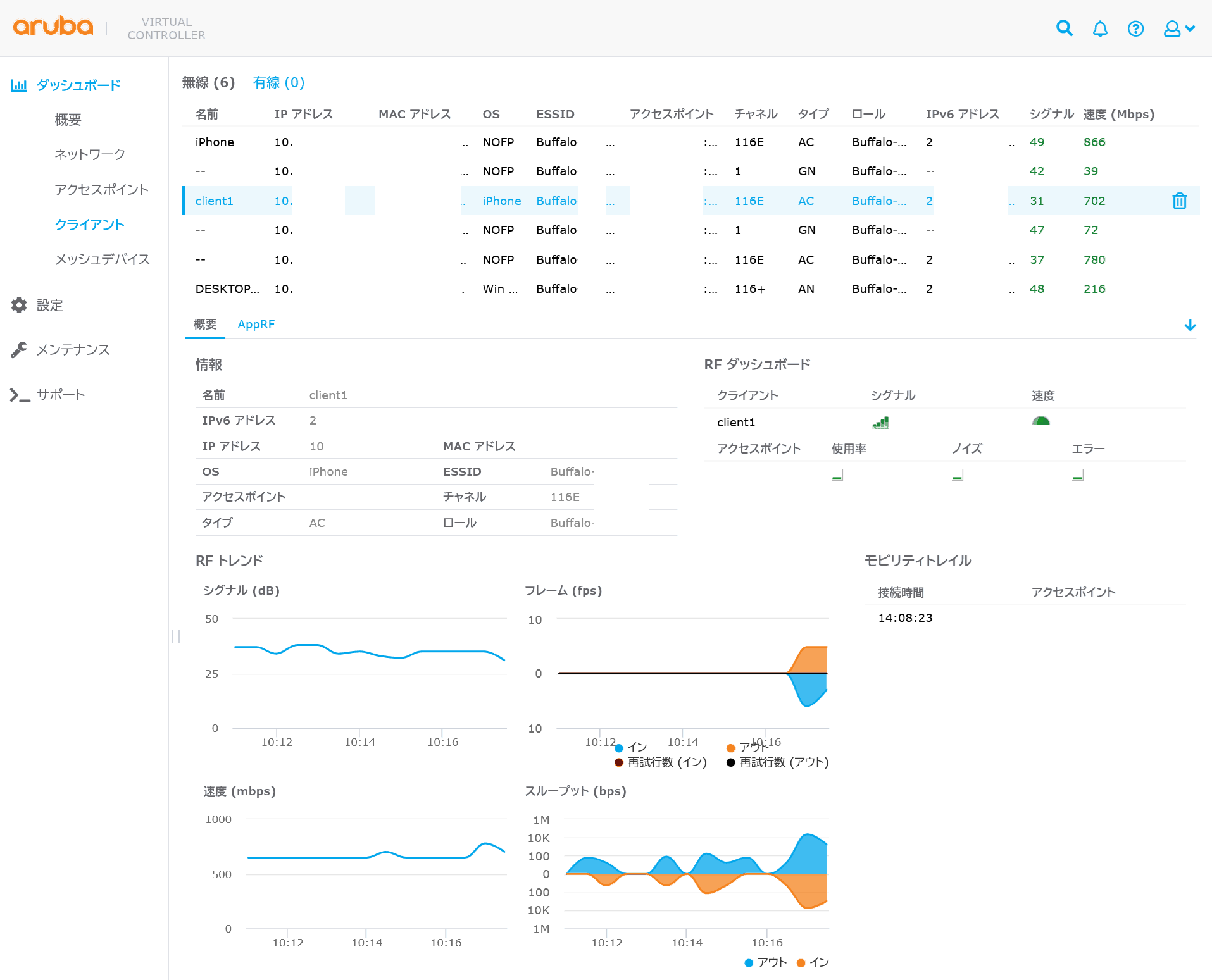Click the dashboard bar chart icon
The height and width of the screenshot is (980, 1212).
point(19,85)
